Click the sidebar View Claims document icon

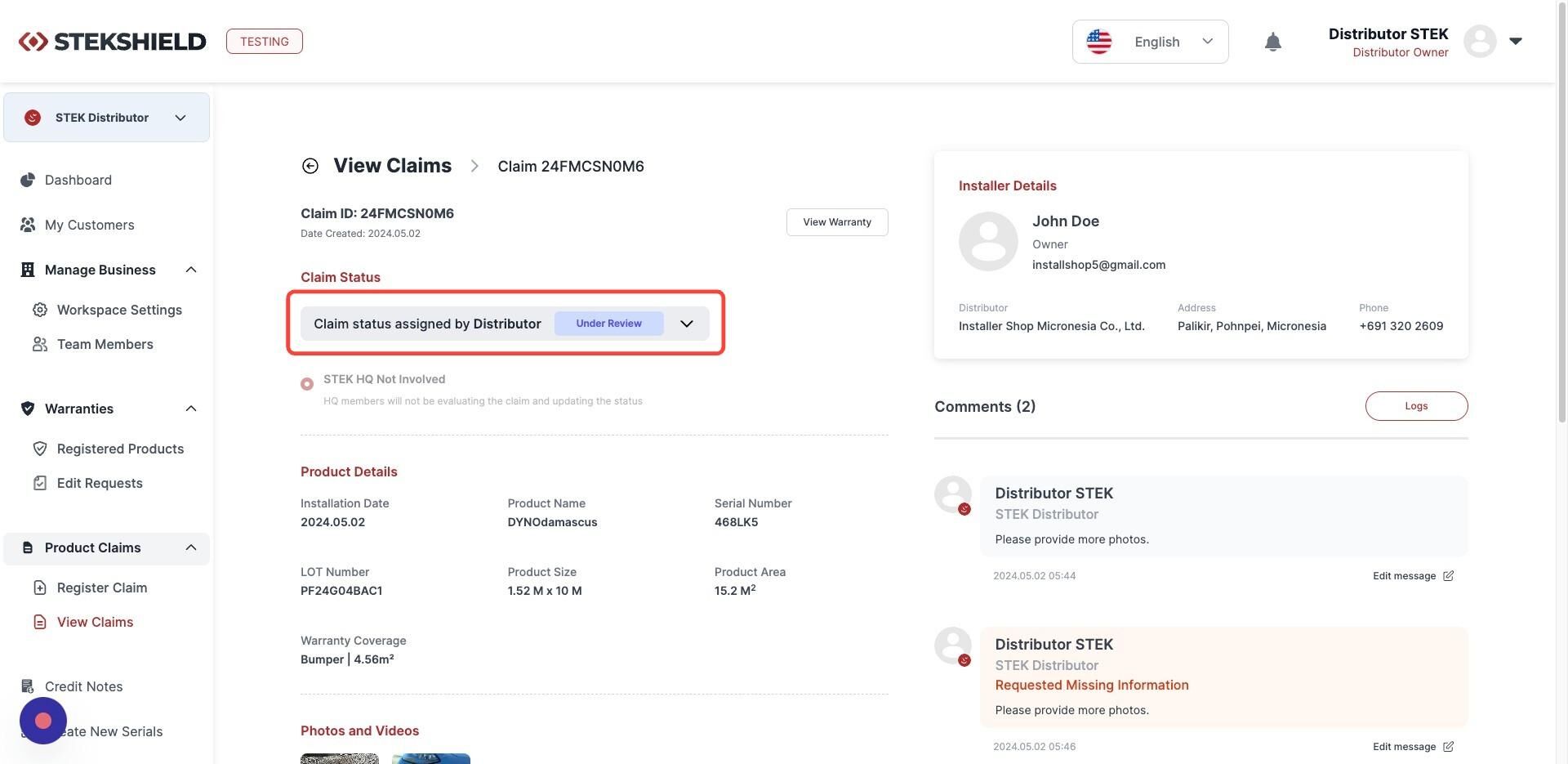coord(40,622)
